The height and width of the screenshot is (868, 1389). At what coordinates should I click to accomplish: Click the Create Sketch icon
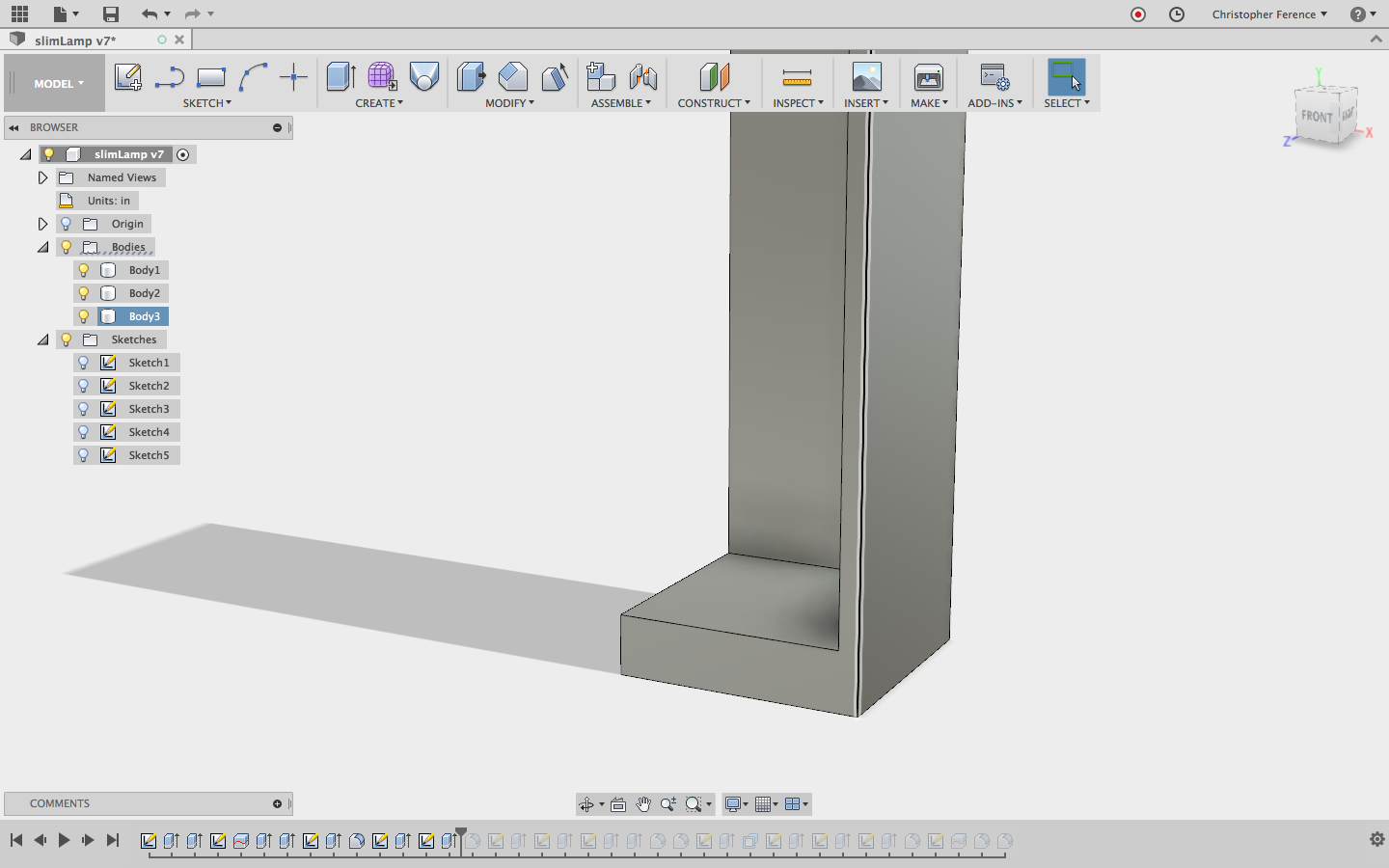[127, 77]
